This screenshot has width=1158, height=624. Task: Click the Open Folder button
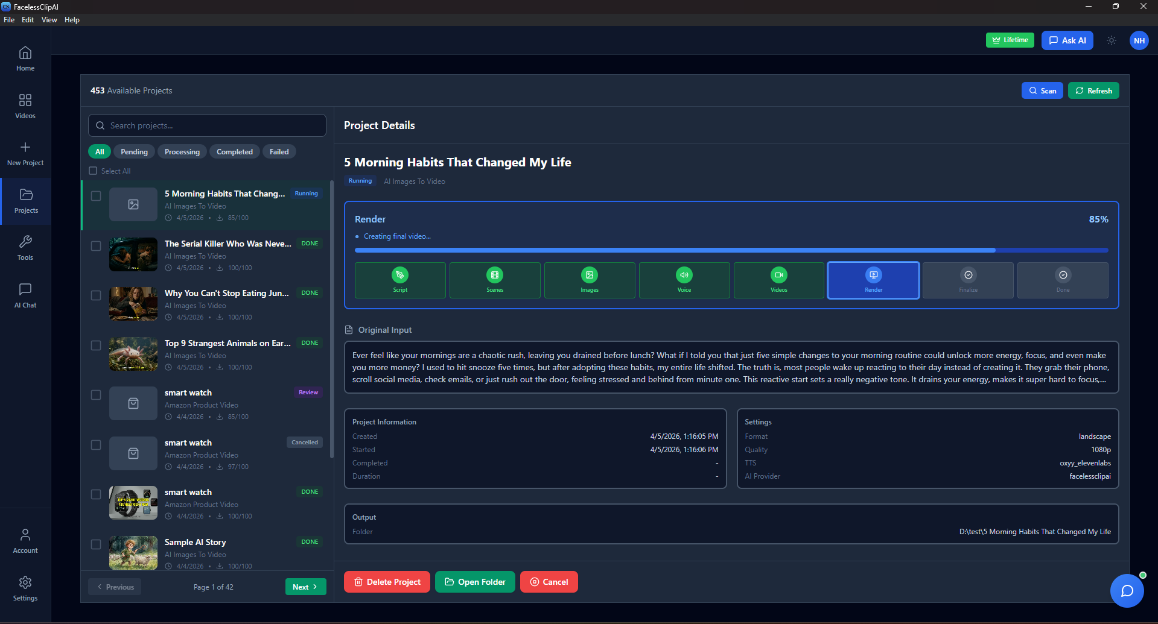(475, 582)
